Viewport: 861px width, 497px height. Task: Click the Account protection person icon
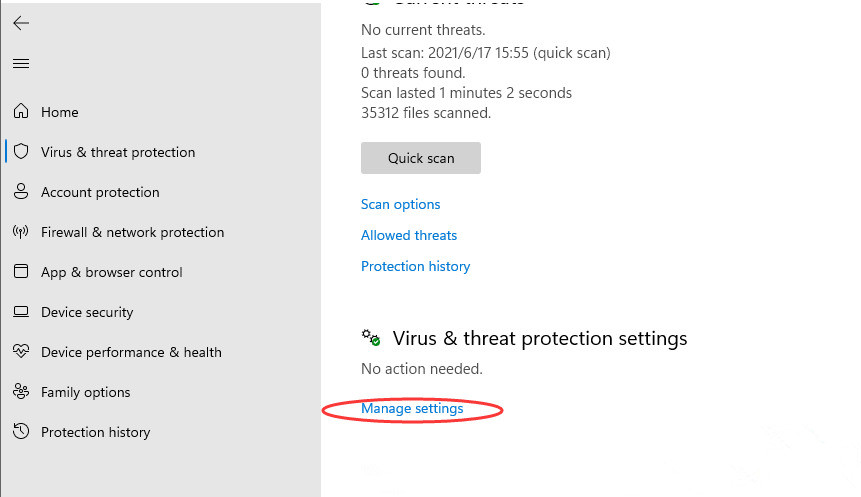coord(21,192)
